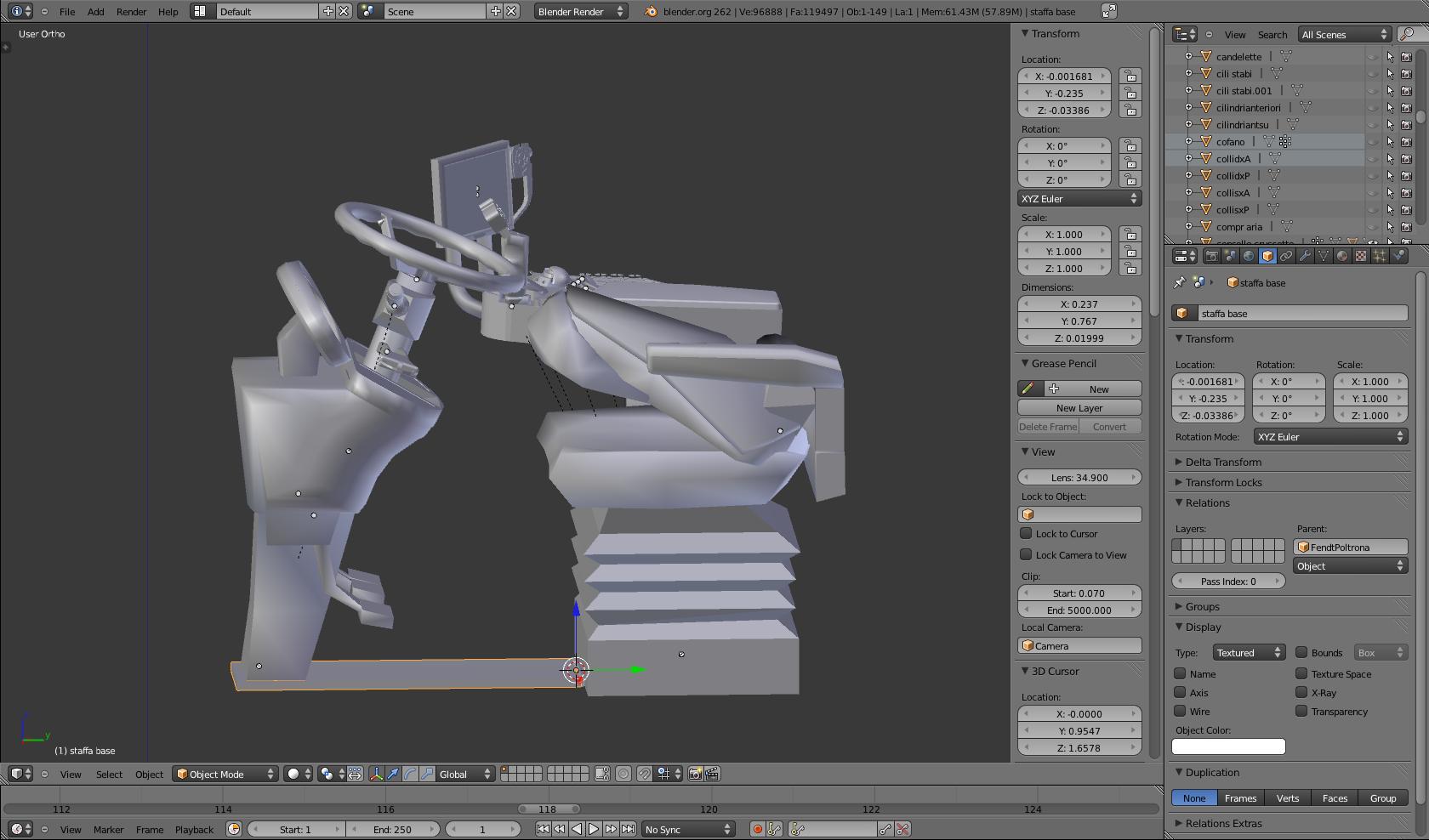
Task: Open the Blender Render engine dropdown
Action: tap(581, 11)
